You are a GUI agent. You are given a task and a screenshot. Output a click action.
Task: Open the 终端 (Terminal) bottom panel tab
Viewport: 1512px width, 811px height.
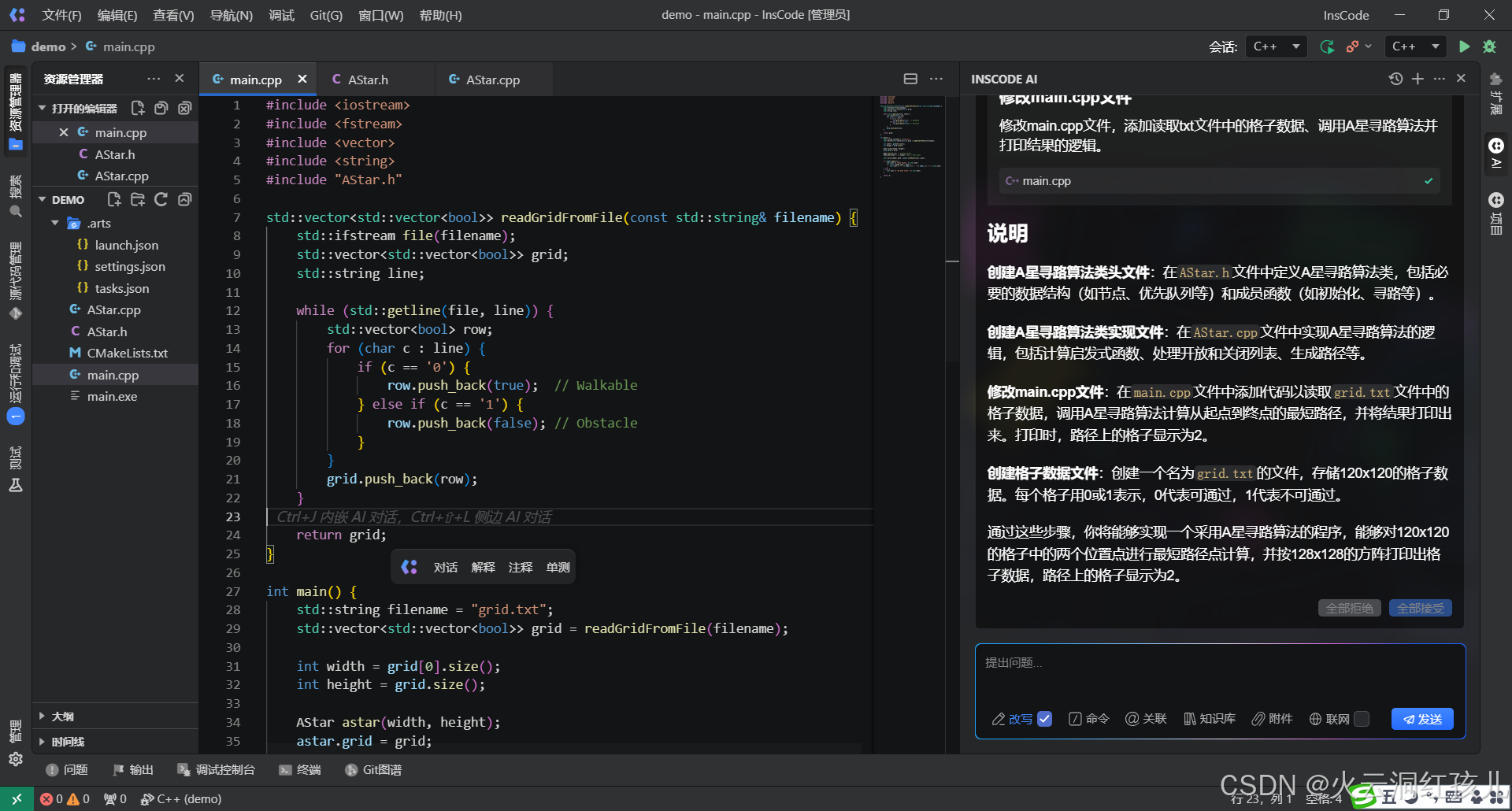pos(300,769)
